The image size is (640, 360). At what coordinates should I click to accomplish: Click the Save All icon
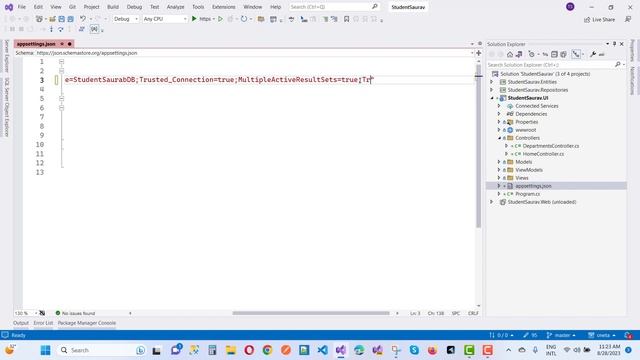click(71, 19)
